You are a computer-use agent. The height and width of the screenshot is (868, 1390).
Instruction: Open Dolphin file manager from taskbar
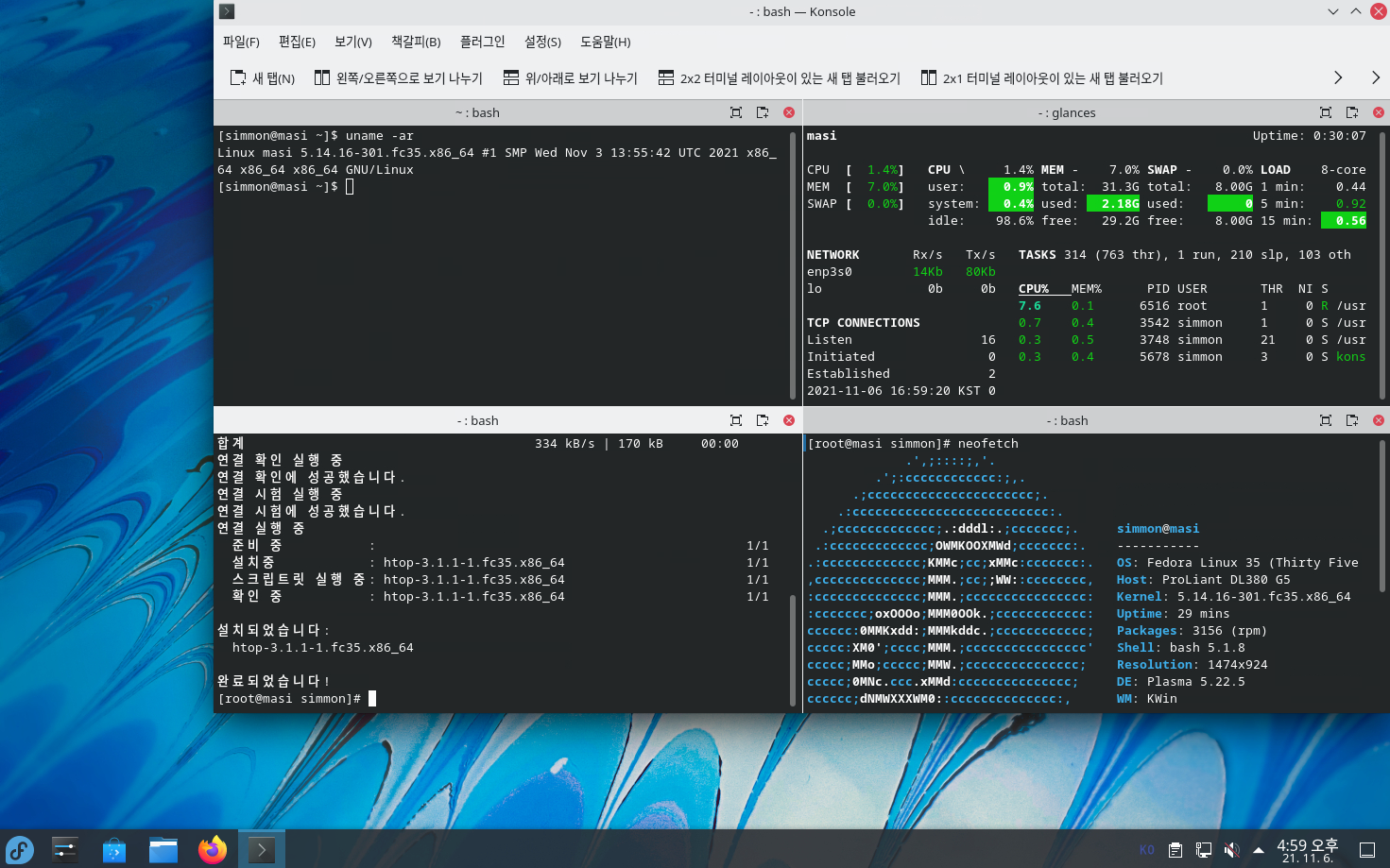point(163,850)
